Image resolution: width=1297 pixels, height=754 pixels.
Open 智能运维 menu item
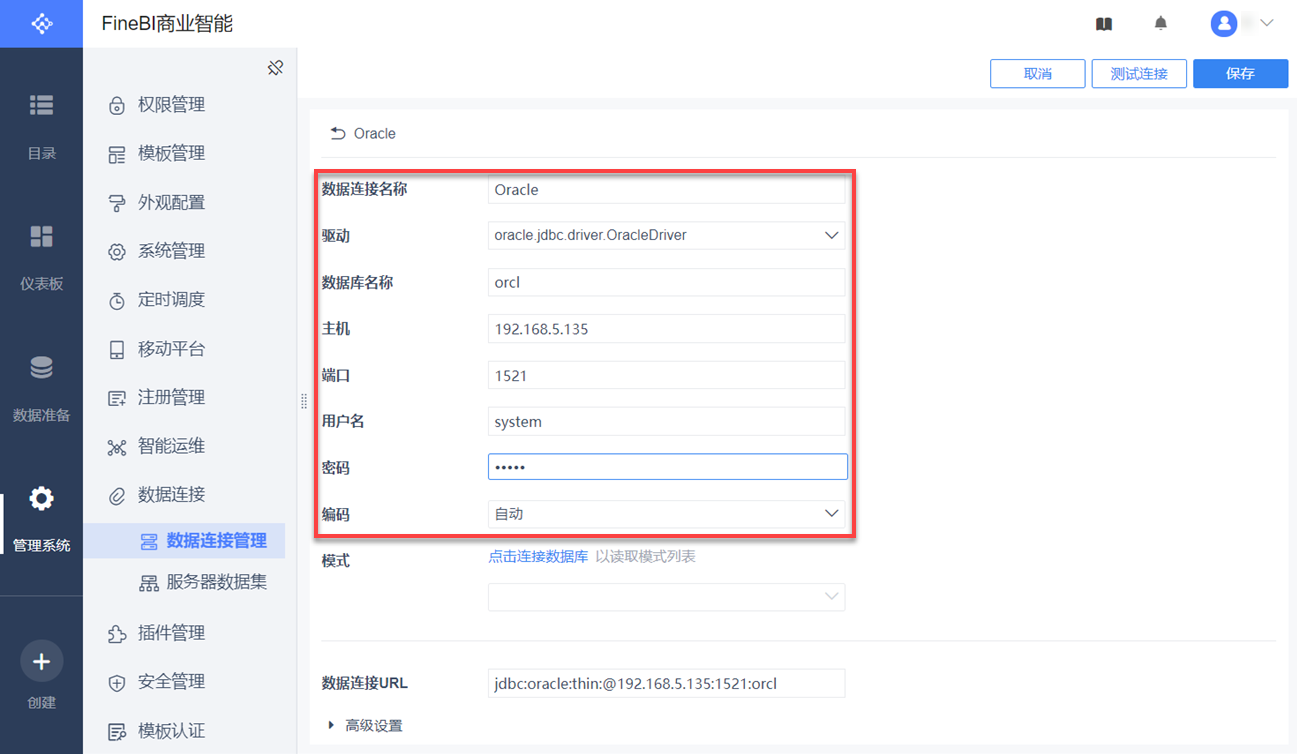[171, 446]
